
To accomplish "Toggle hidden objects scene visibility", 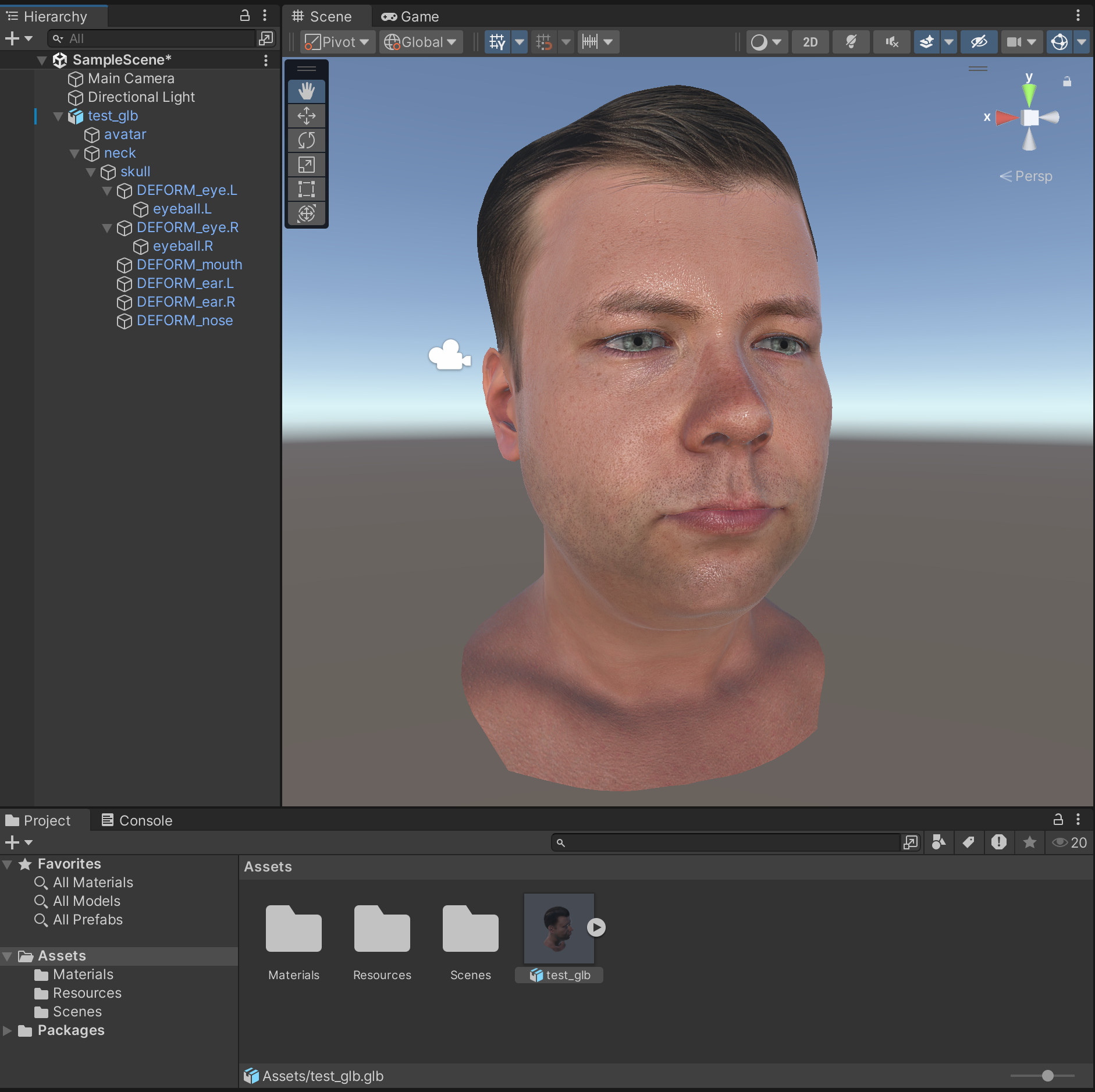I will [x=979, y=42].
